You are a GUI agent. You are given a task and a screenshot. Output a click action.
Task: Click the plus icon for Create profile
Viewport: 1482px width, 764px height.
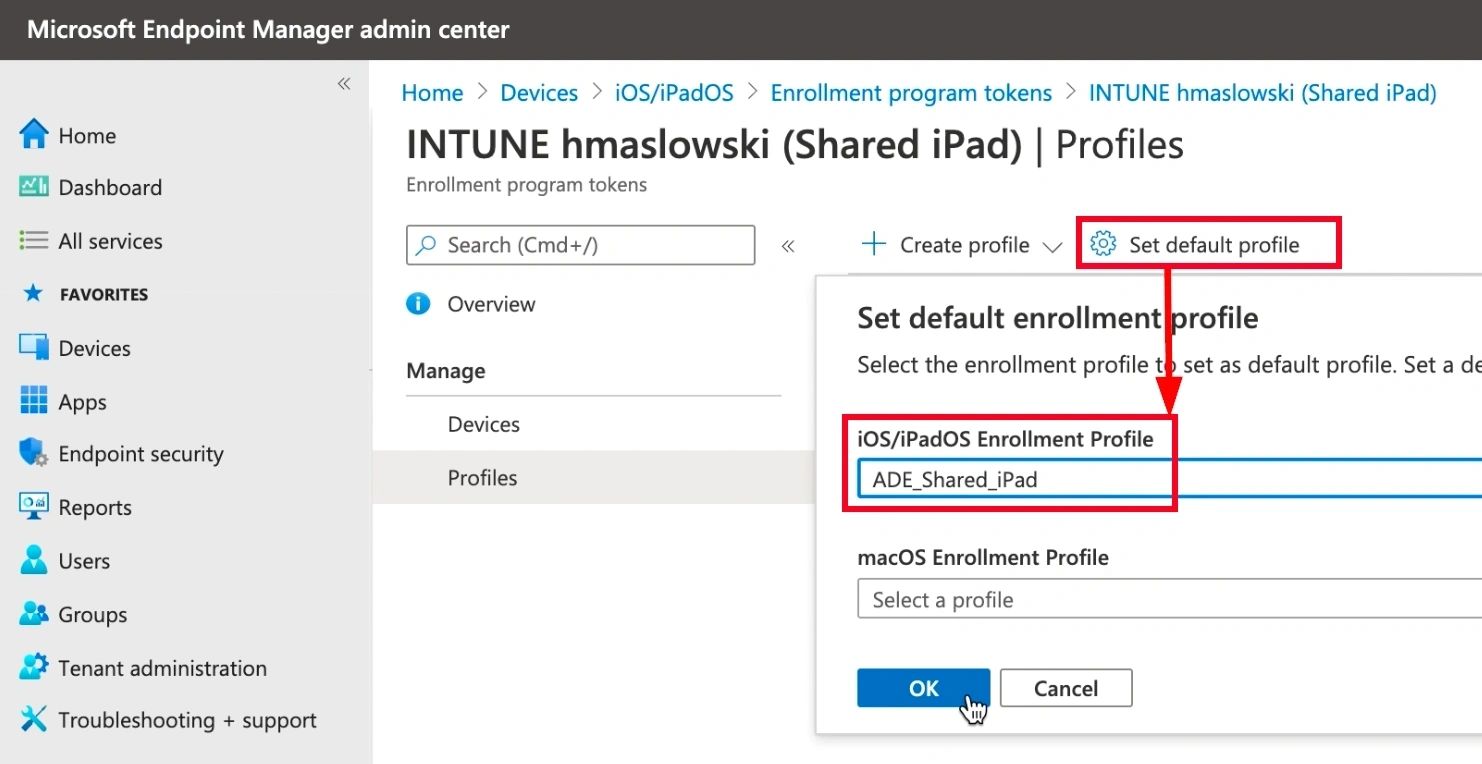pyautogui.click(x=874, y=244)
